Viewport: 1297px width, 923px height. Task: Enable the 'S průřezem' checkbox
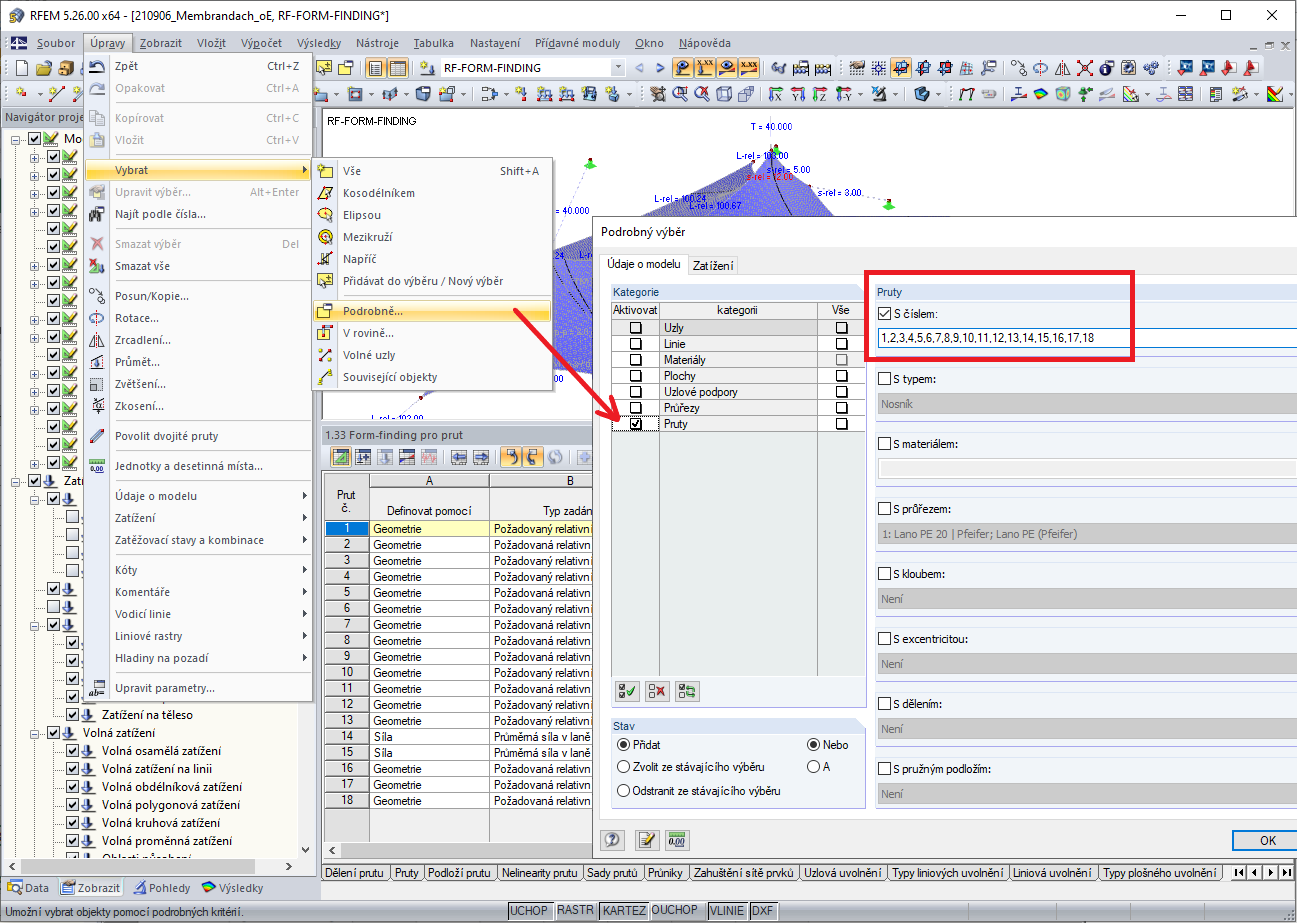click(x=884, y=509)
